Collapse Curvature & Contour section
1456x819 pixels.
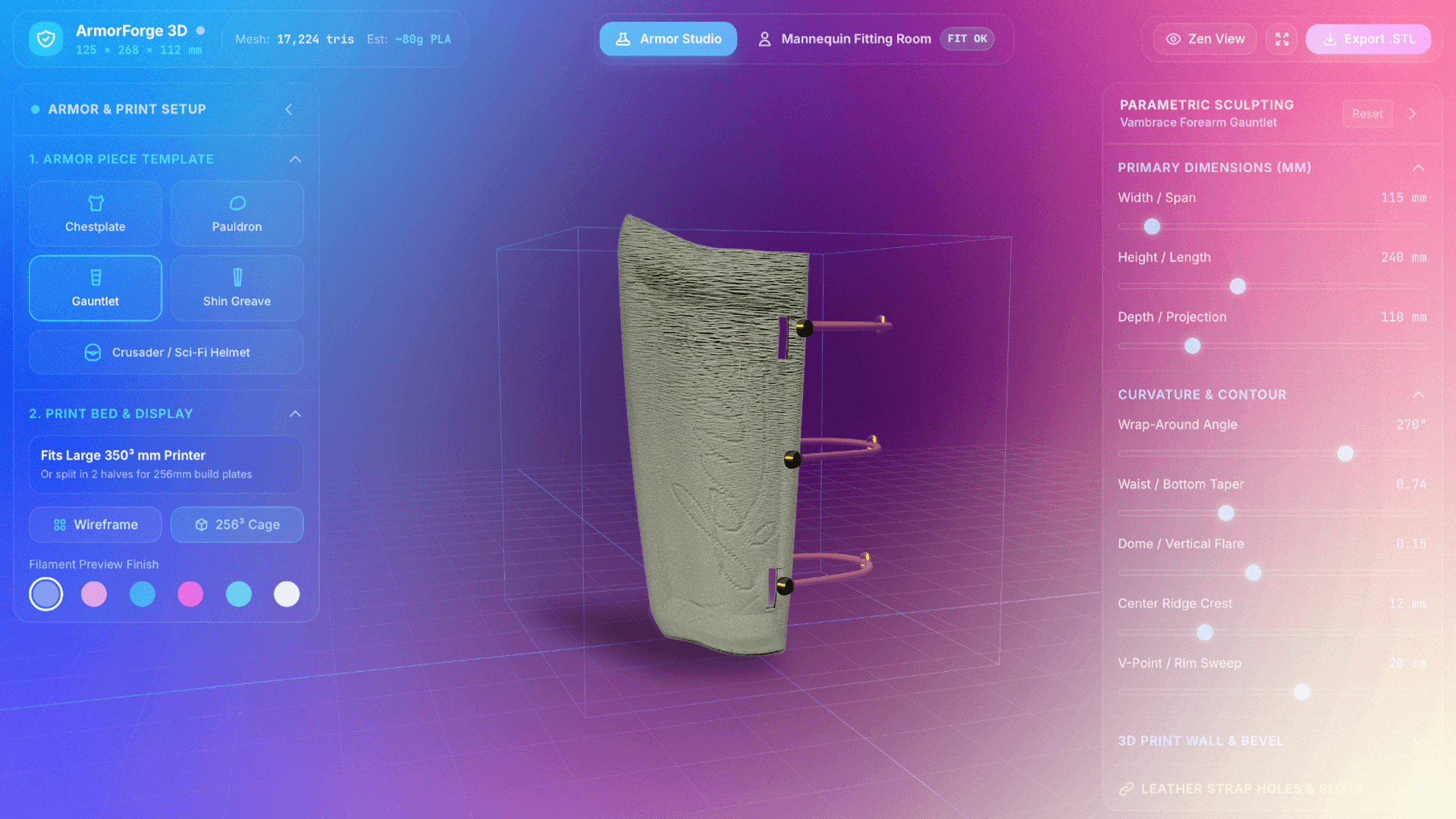pos(1419,395)
